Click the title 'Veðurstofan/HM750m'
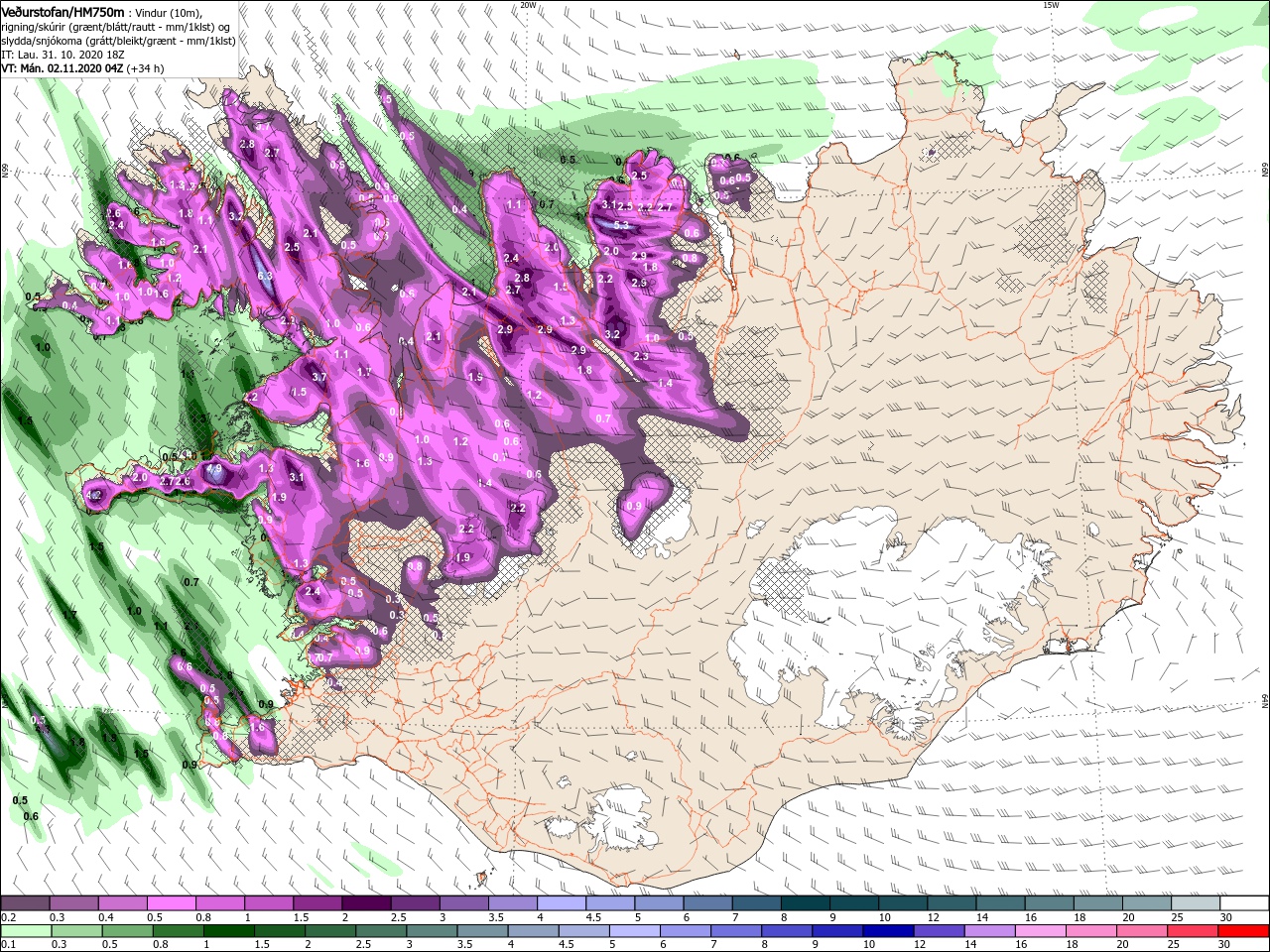Image resolution: width=1270 pixels, height=952 pixels. pos(63,11)
